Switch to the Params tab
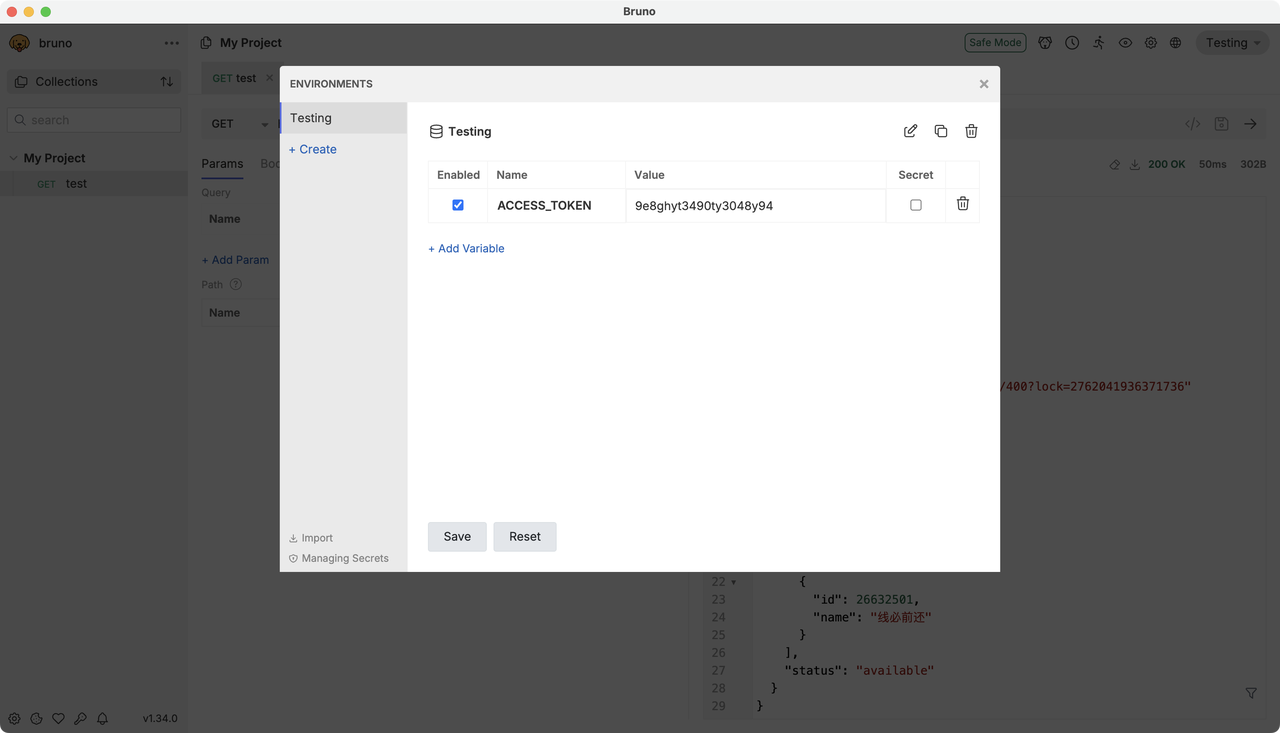Viewport: 1280px width, 733px height. [x=222, y=163]
